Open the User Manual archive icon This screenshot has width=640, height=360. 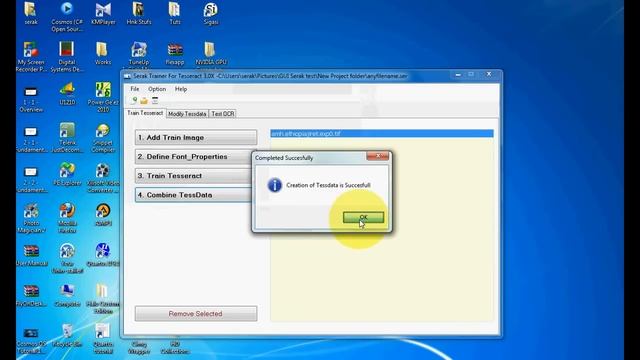[31, 255]
